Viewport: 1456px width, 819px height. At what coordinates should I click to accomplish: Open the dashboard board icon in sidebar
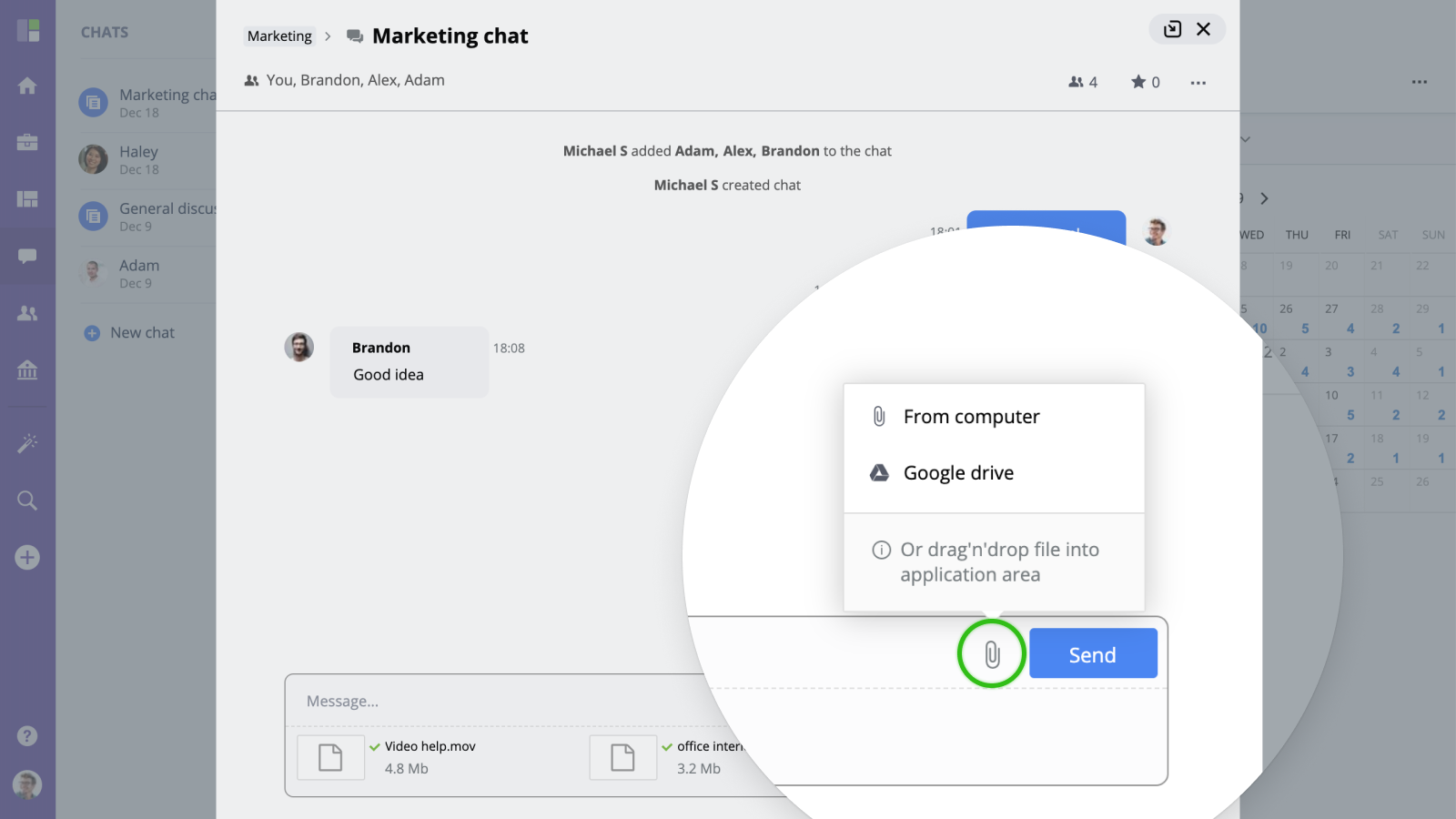27,198
